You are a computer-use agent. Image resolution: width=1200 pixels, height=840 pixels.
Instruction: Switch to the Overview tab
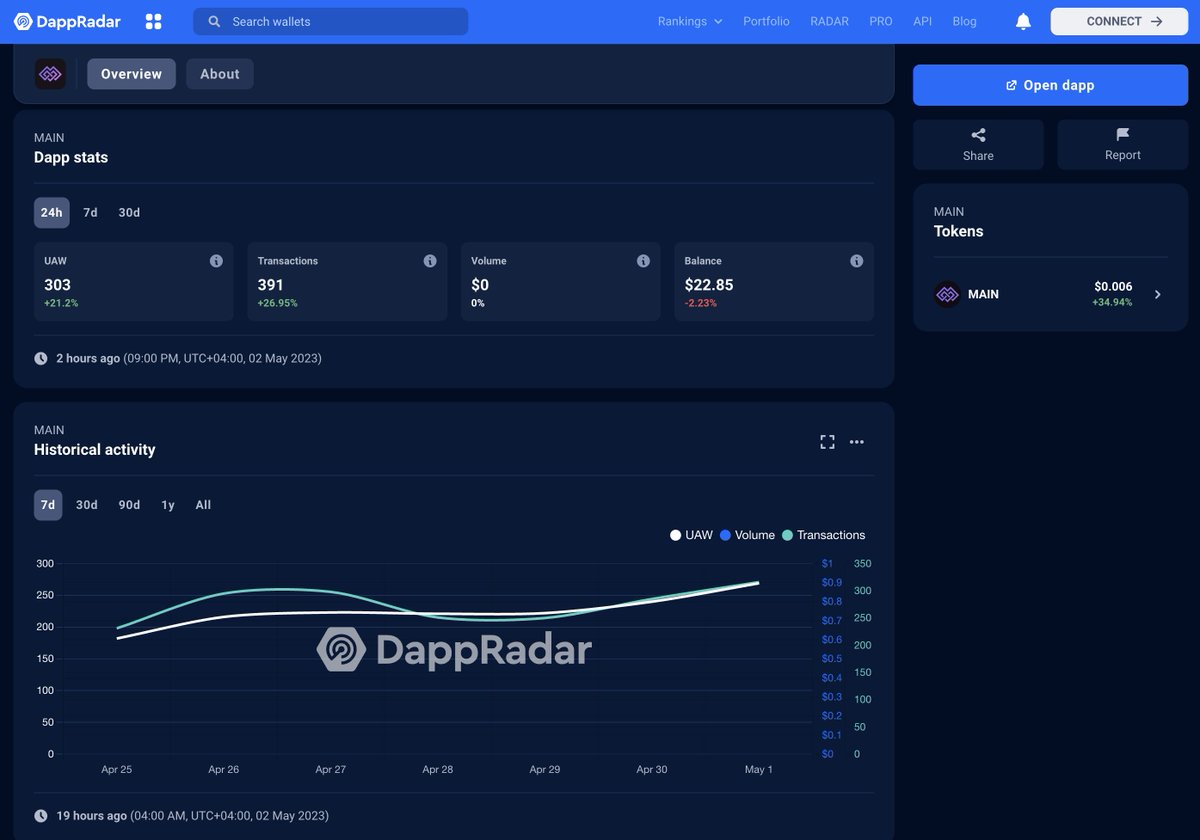(x=131, y=74)
